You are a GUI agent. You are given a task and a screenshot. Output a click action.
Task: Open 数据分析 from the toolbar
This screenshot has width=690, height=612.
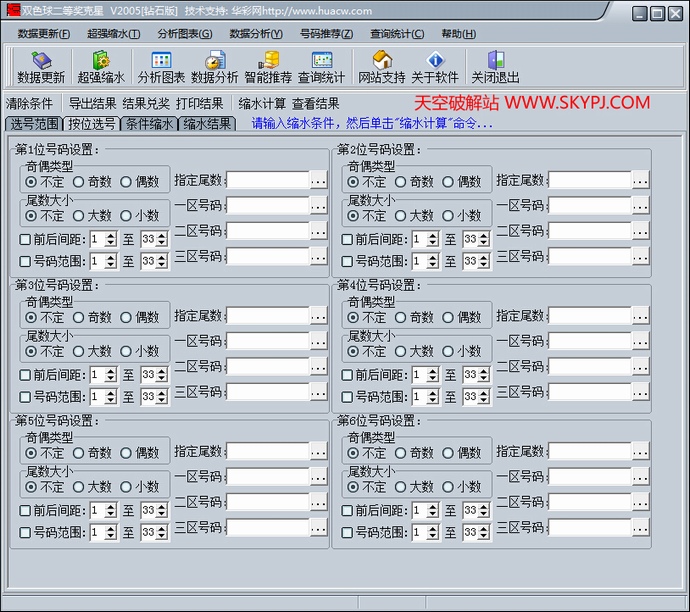click(x=214, y=68)
